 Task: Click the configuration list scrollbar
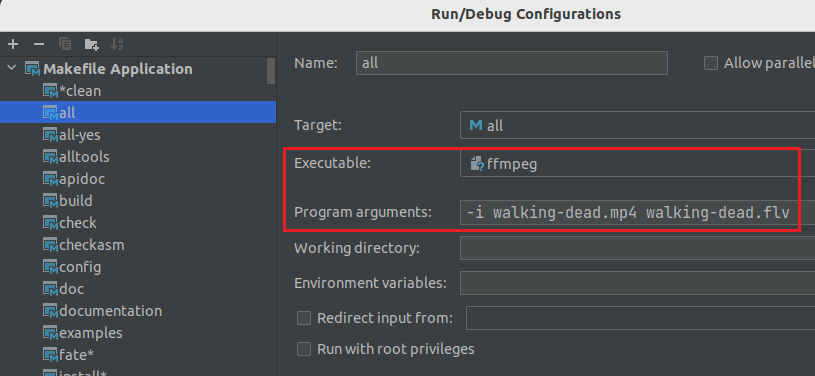click(x=271, y=71)
